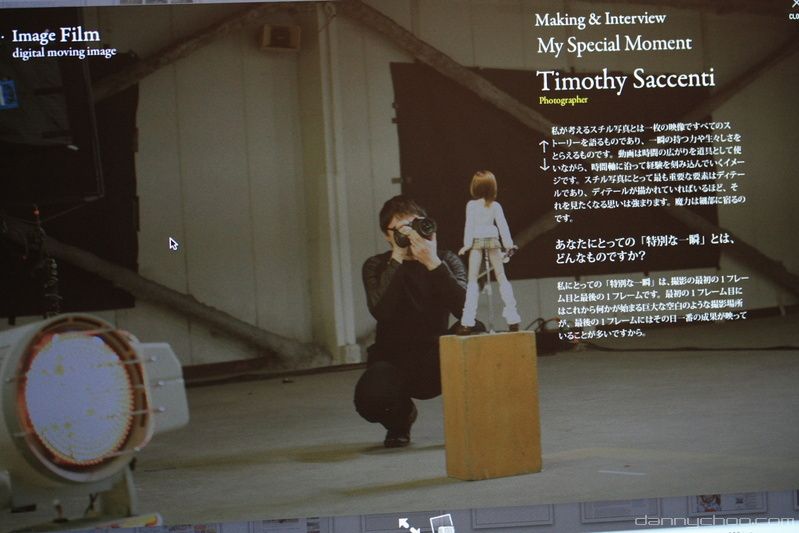
Task: Click the first Japanese interview paragraph
Action: [650, 173]
